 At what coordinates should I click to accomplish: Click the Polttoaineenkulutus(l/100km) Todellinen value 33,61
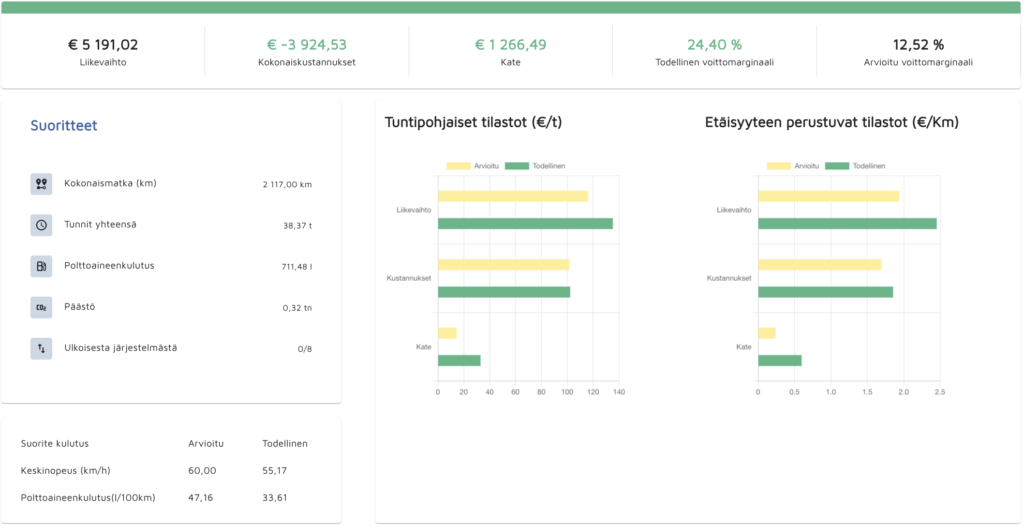(x=274, y=498)
